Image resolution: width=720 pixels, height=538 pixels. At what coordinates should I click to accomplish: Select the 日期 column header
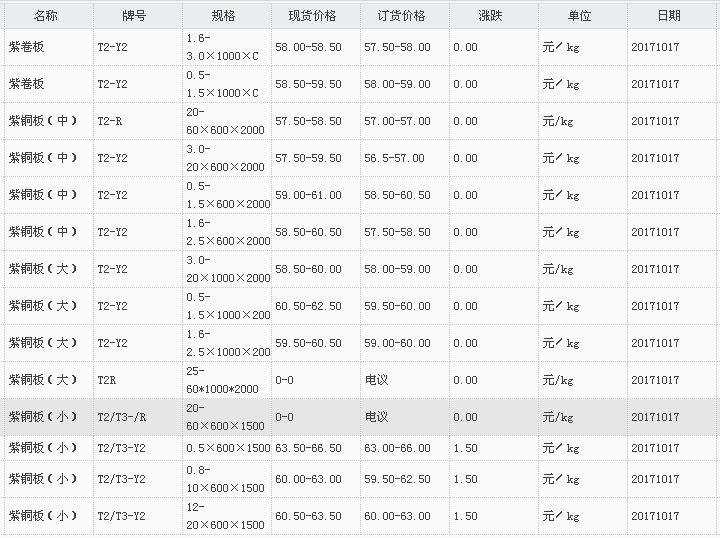669,16
